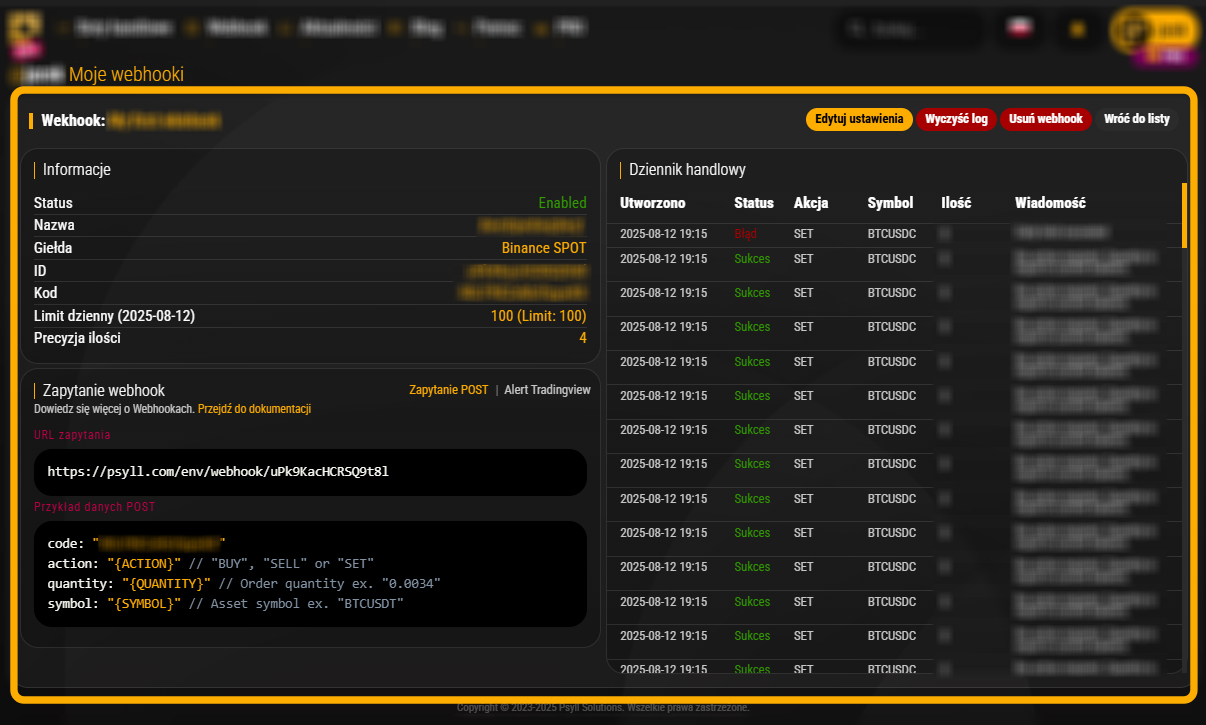Click the scrollbar thumb of Dziennik handlowy
1206x725 pixels.
pos(1185,215)
